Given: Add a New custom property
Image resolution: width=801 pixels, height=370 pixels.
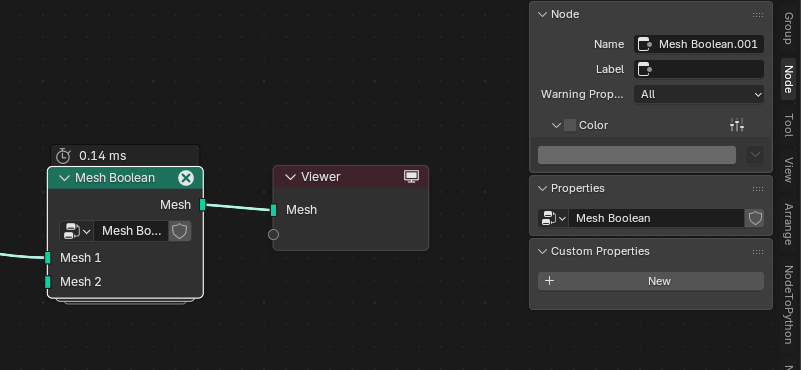Looking at the screenshot, I should coord(651,281).
